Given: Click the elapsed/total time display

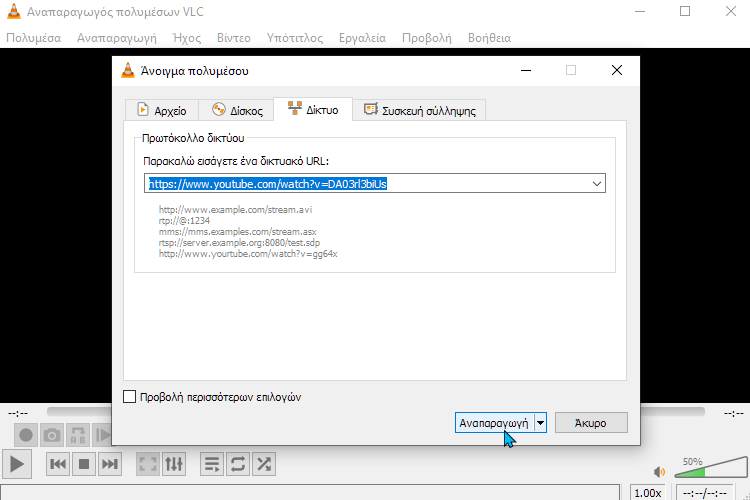Looking at the screenshot, I should pos(705,492).
